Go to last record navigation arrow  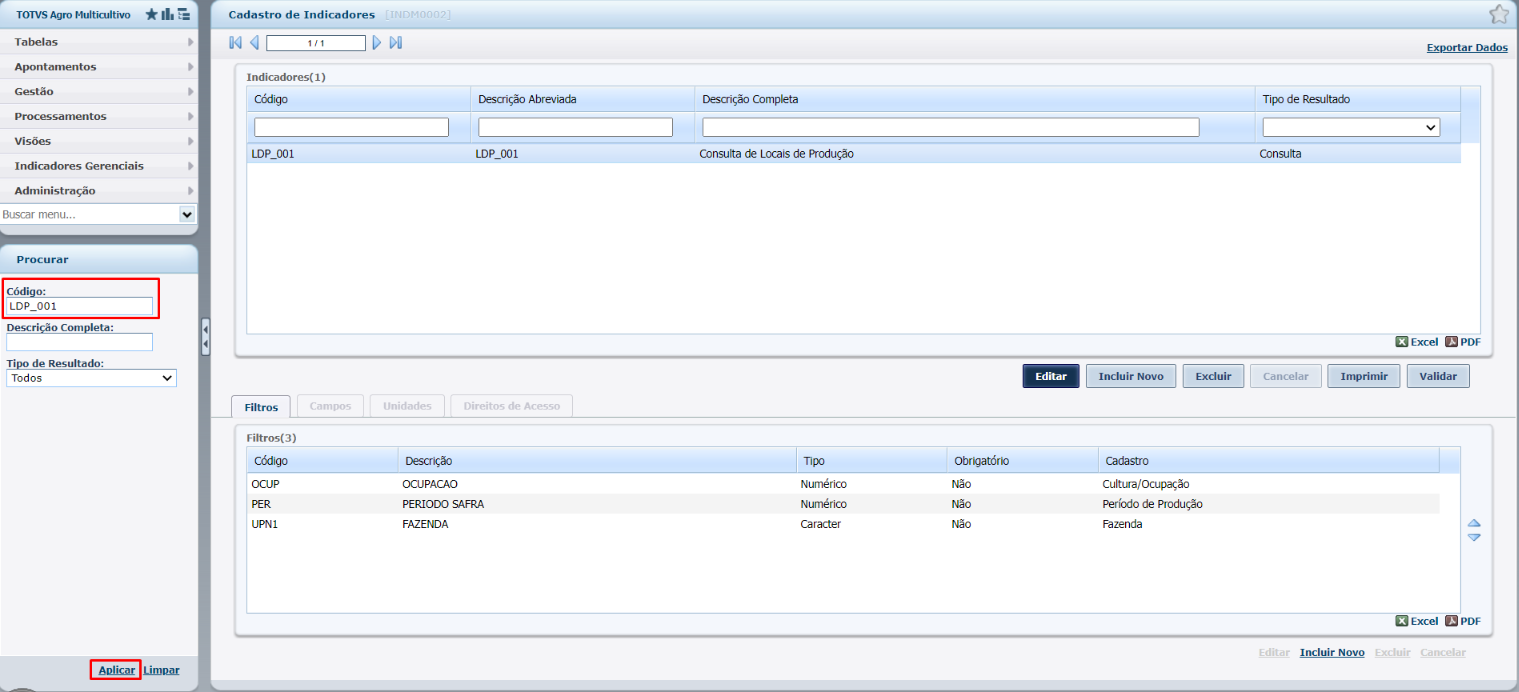(396, 43)
